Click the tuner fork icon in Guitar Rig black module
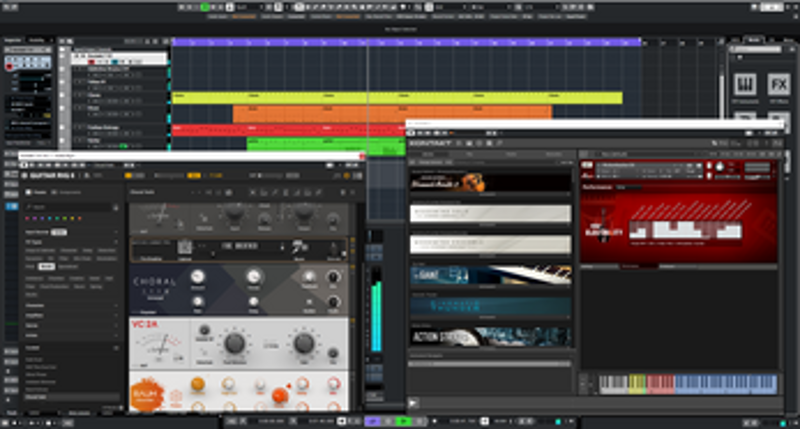Viewport: 800px width, 429px height. pos(299,248)
